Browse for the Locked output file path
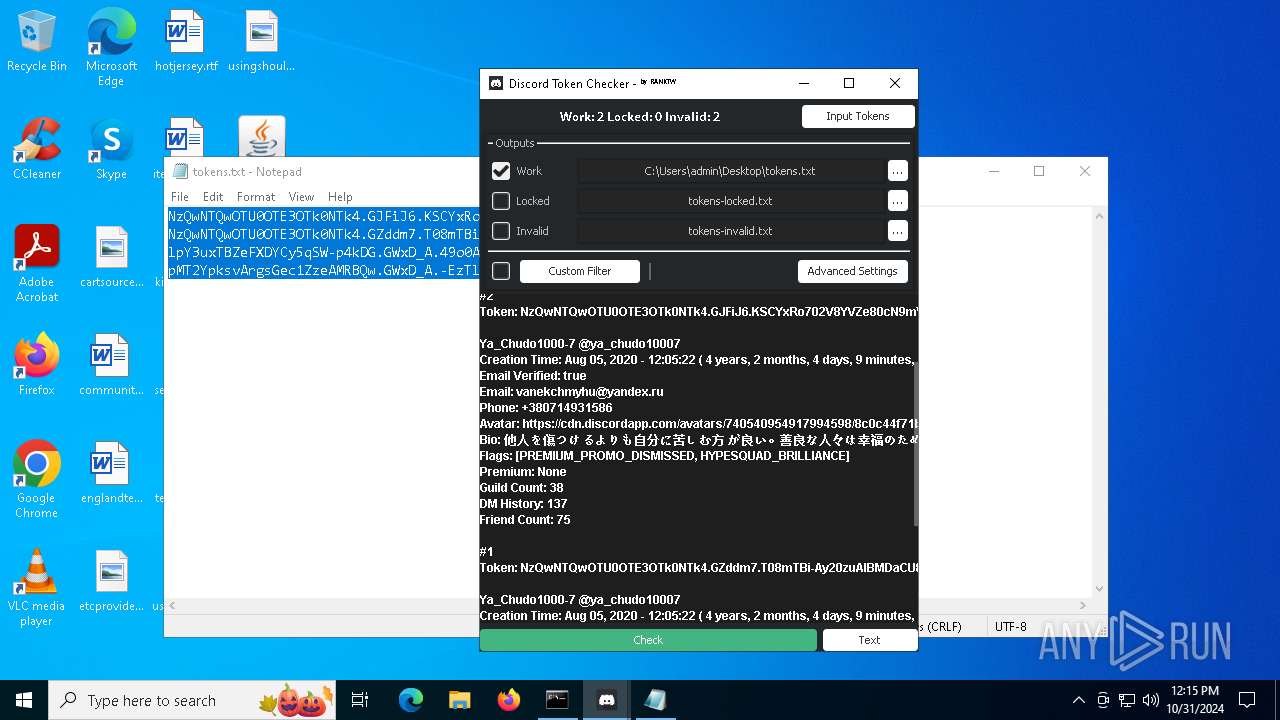Viewport: 1280px width, 720px height. pyautogui.click(x=897, y=201)
